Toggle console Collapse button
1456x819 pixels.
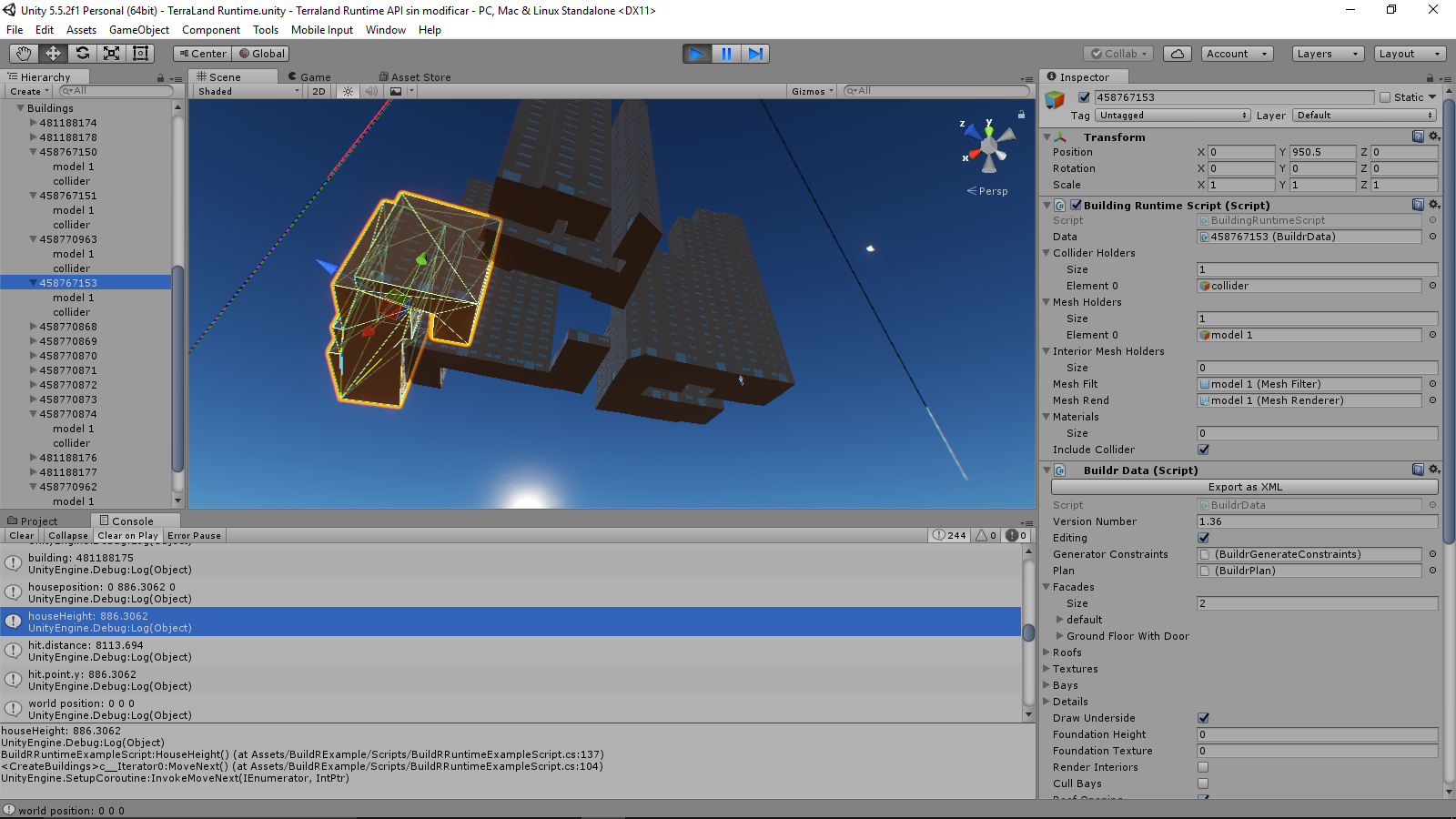[x=68, y=536]
